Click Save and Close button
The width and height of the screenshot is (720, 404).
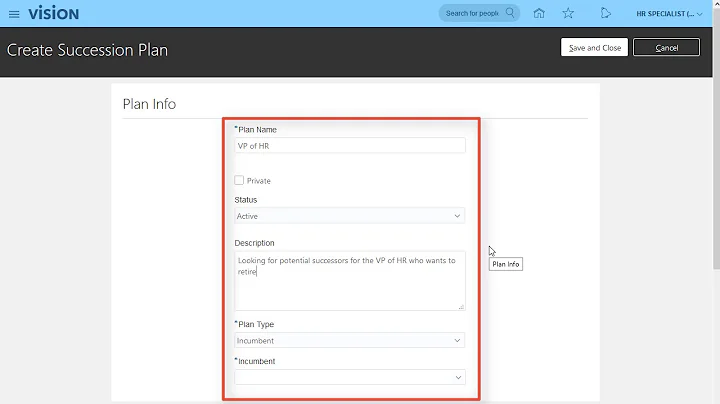click(x=594, y=47)
